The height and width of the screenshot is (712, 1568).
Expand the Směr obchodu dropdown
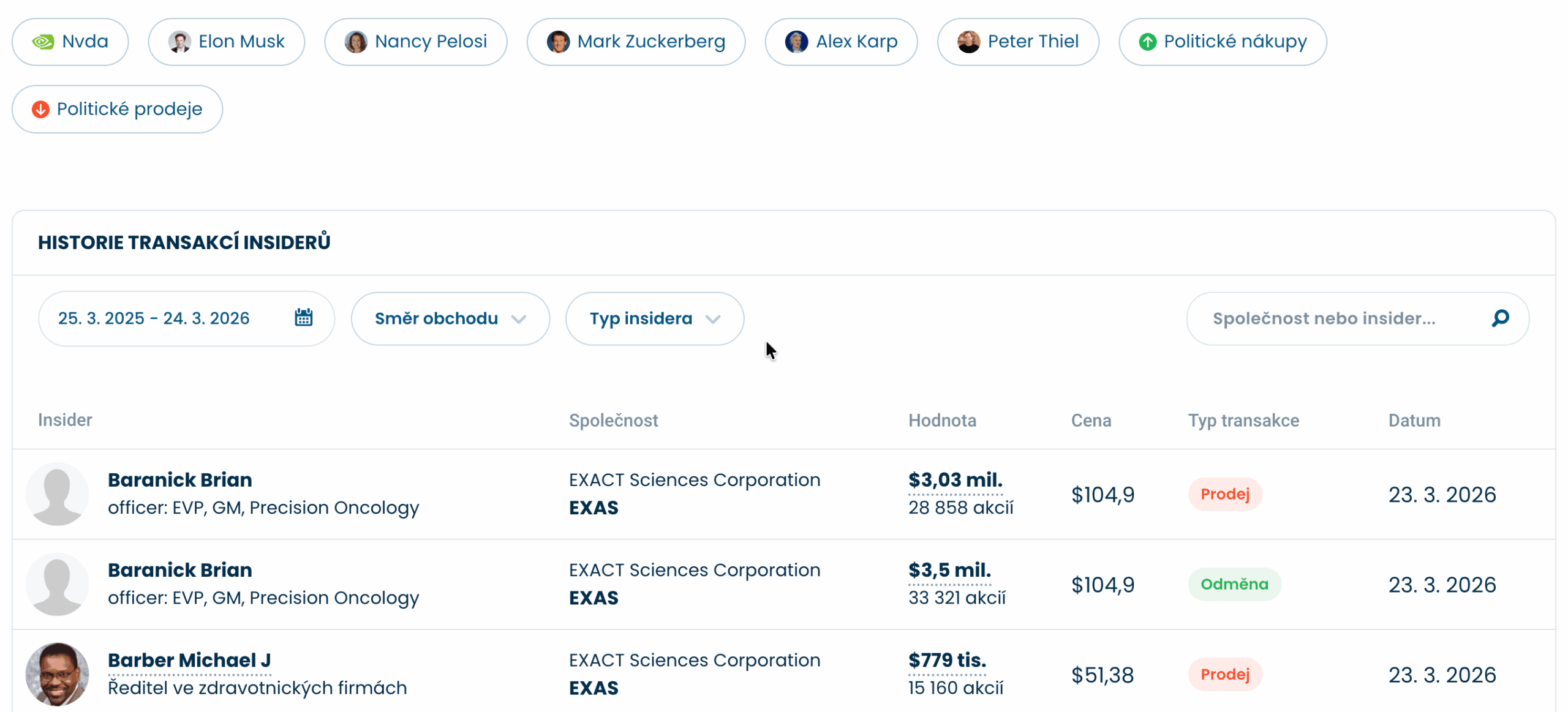click(450, 318)
